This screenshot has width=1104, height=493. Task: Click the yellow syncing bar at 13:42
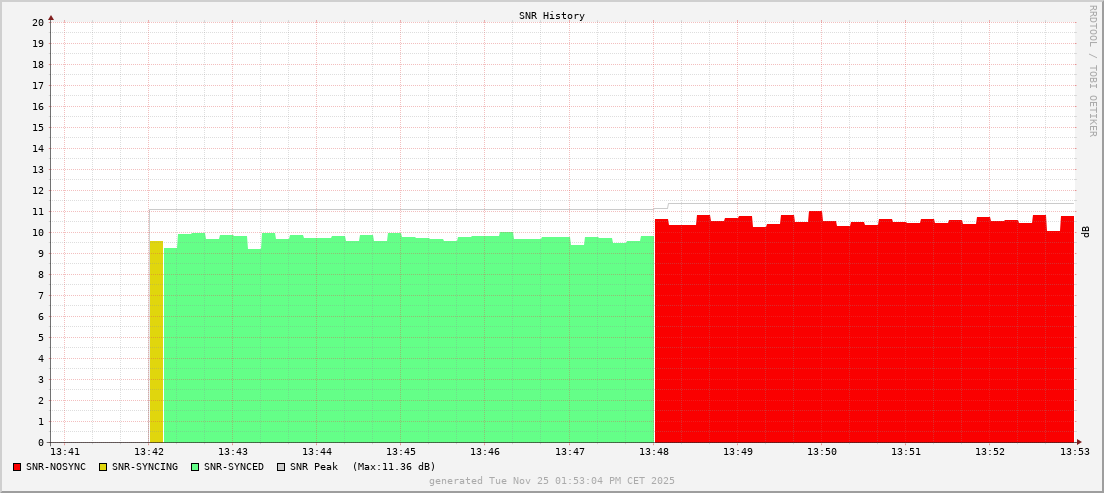click(156, 341)
